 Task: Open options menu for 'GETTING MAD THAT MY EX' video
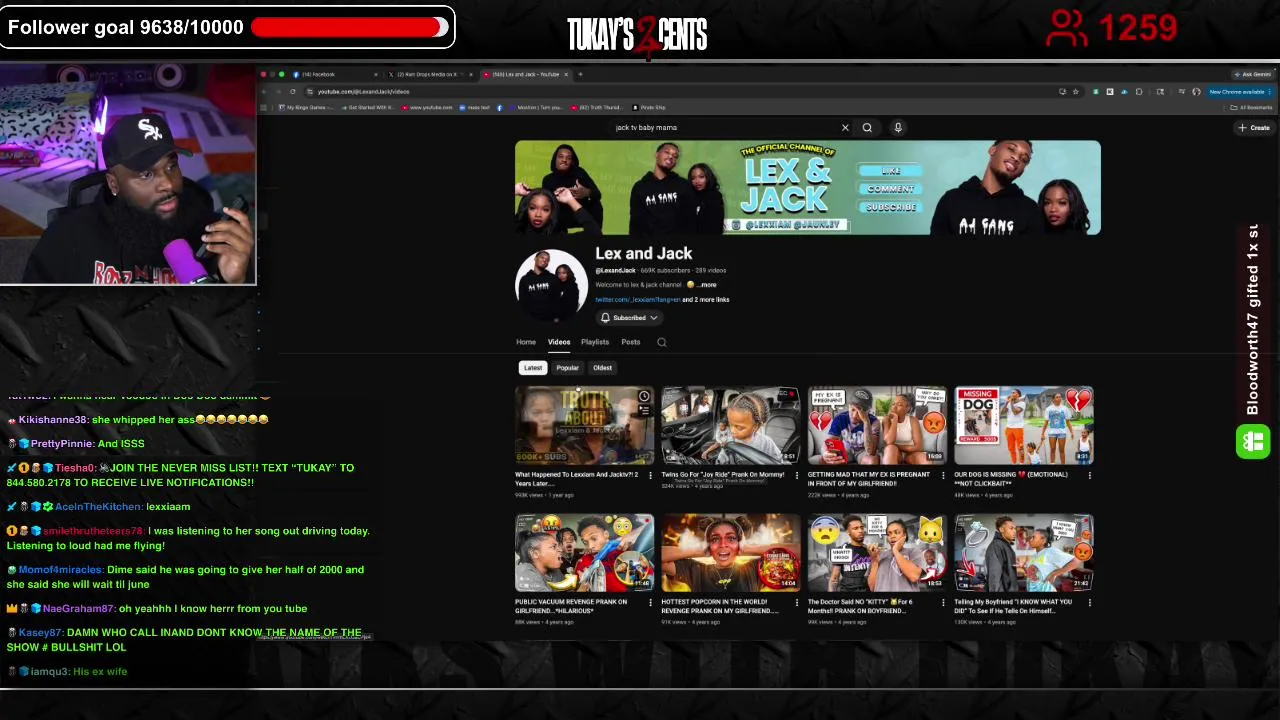click(943, 476)
